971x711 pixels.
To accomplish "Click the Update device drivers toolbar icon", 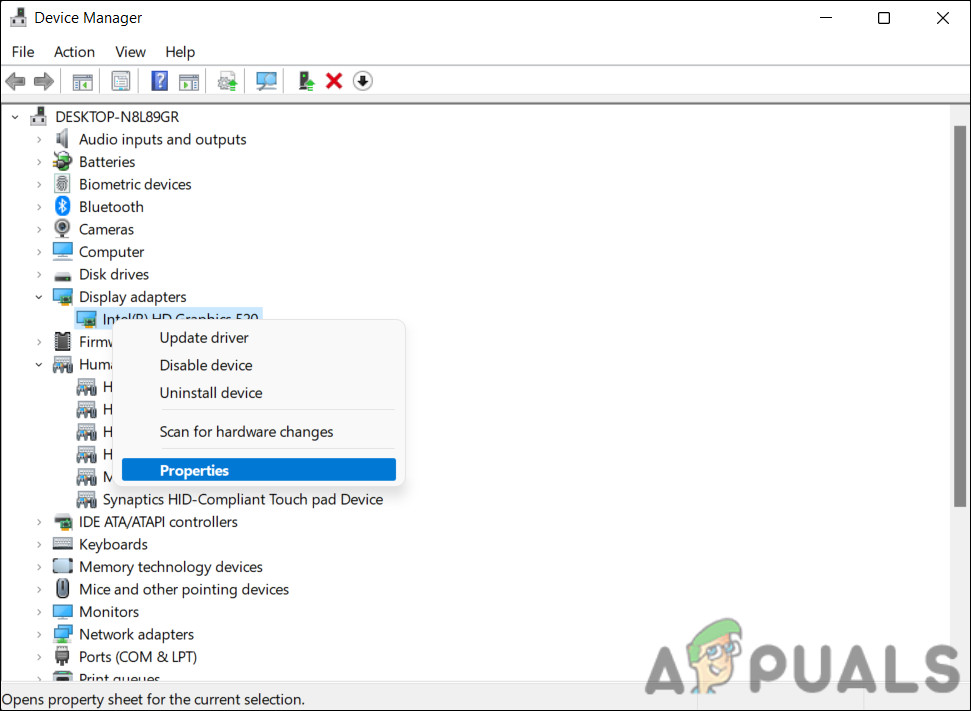I will [x=226, y=81].
